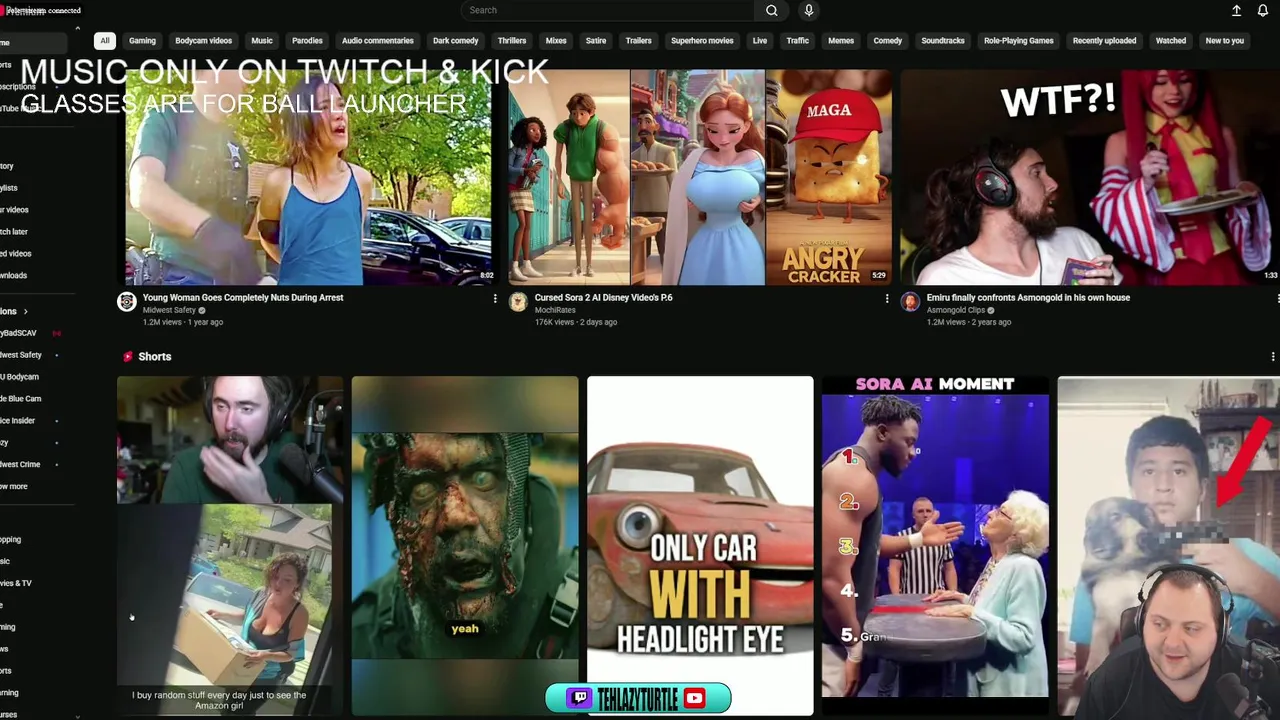1280x720 pixels.
Task: Click Asmongold Clips channel avatar beside video title
Action: pos(910,302)
